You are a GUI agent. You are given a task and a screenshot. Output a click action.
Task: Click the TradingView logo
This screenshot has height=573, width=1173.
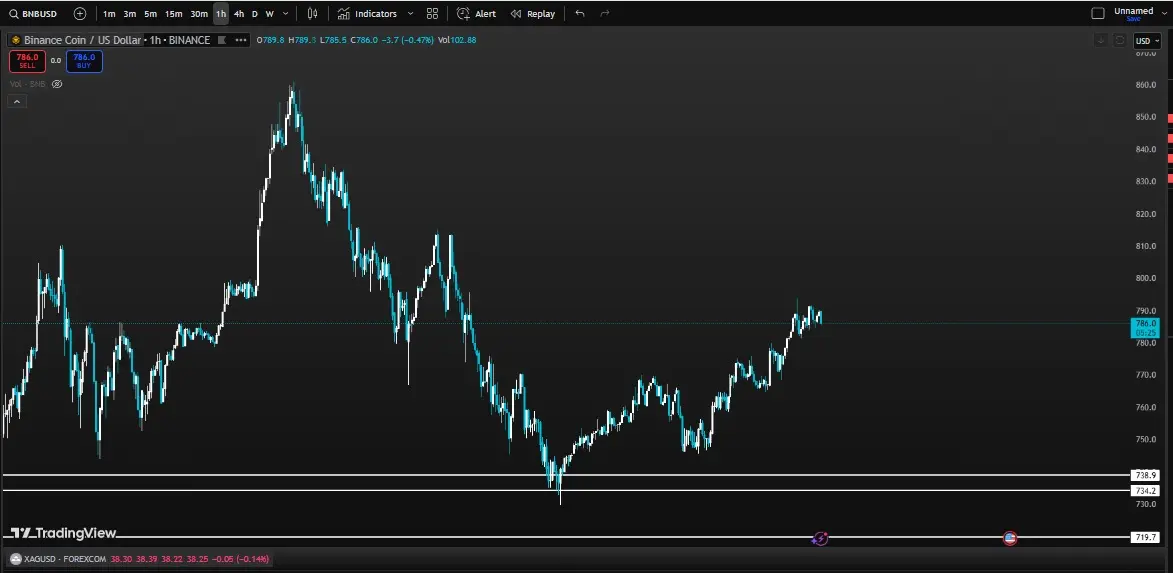pyautogui.click(x=64, y=533)
